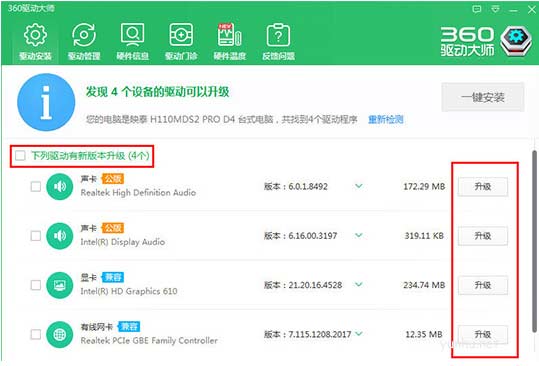Open the 反馈问题 clipboard icon

[x=278, y=34]
